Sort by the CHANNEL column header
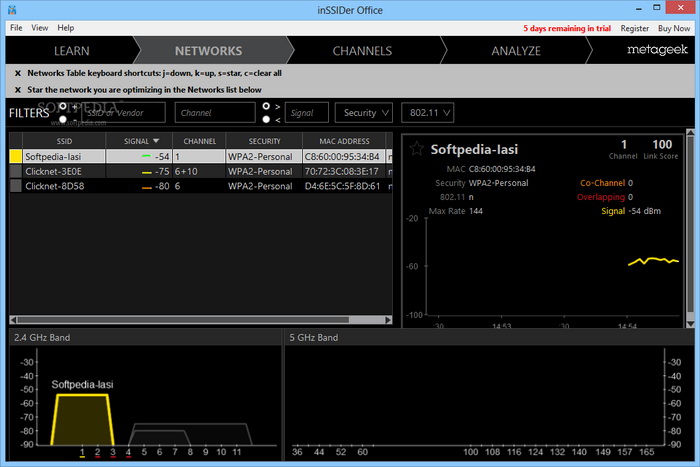Screen dimensions: 700x467 click(200, 141)
